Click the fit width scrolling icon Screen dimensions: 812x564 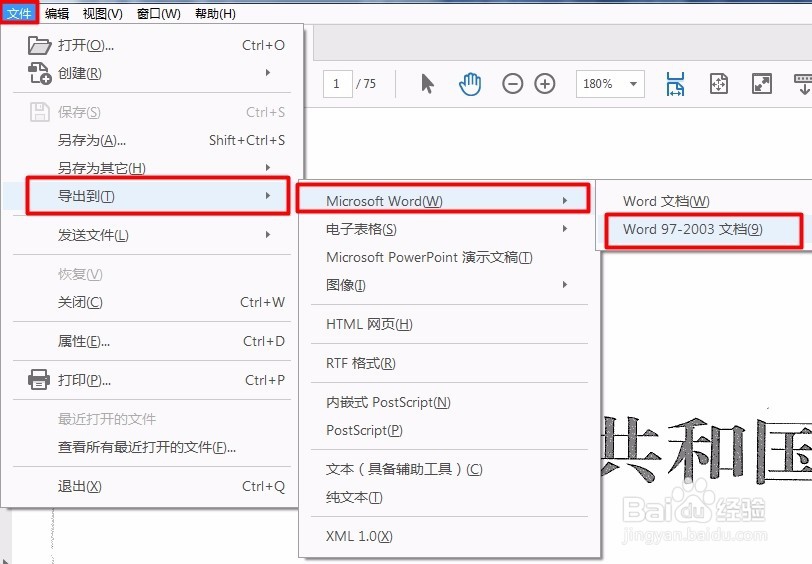pyautogui.click(x=675, y=84)
